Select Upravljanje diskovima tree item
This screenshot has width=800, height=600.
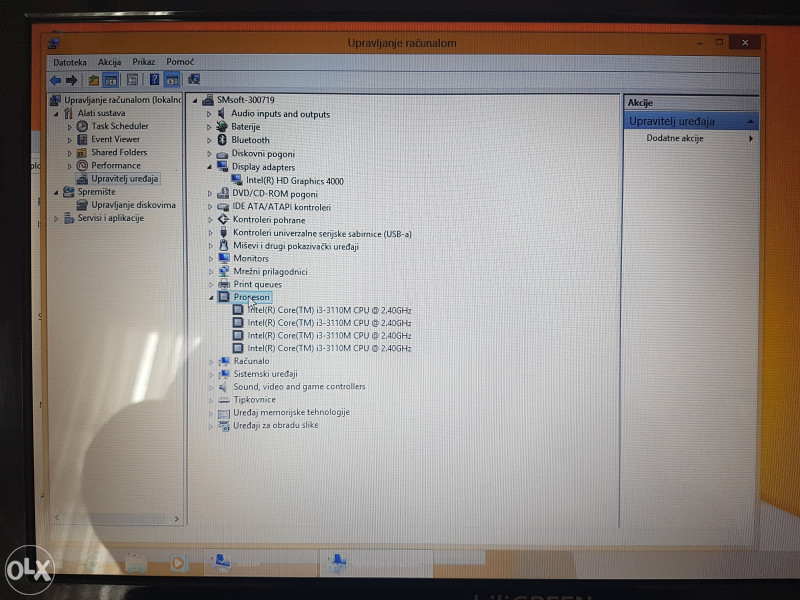point(133,205)
